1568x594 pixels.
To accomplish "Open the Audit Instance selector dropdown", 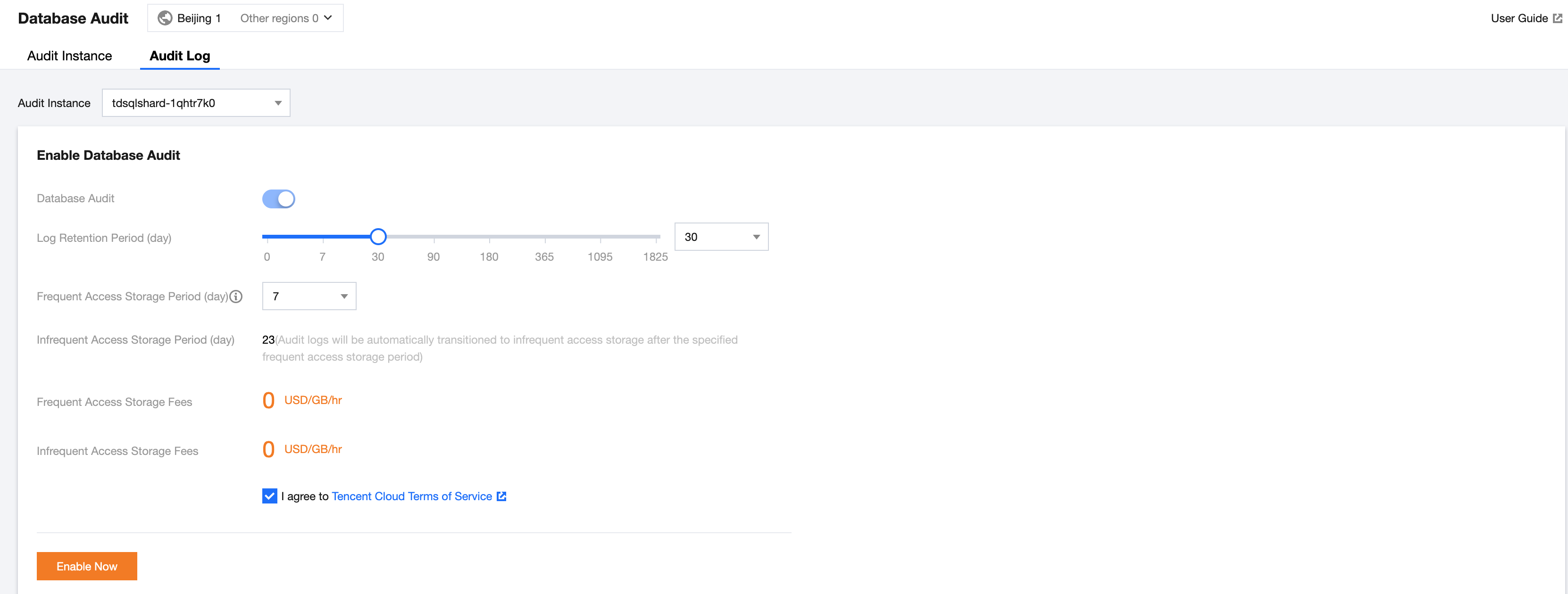I will point(195,103).
